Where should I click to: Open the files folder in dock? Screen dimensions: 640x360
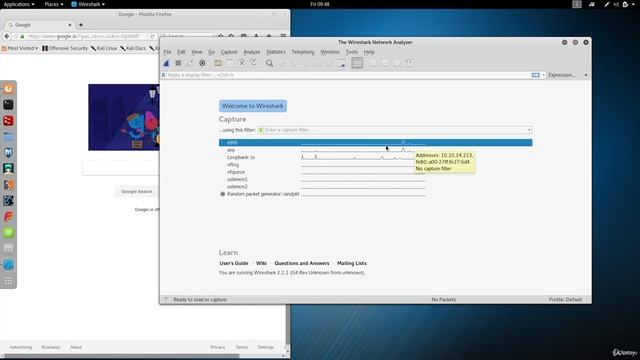tap(8, 137)
